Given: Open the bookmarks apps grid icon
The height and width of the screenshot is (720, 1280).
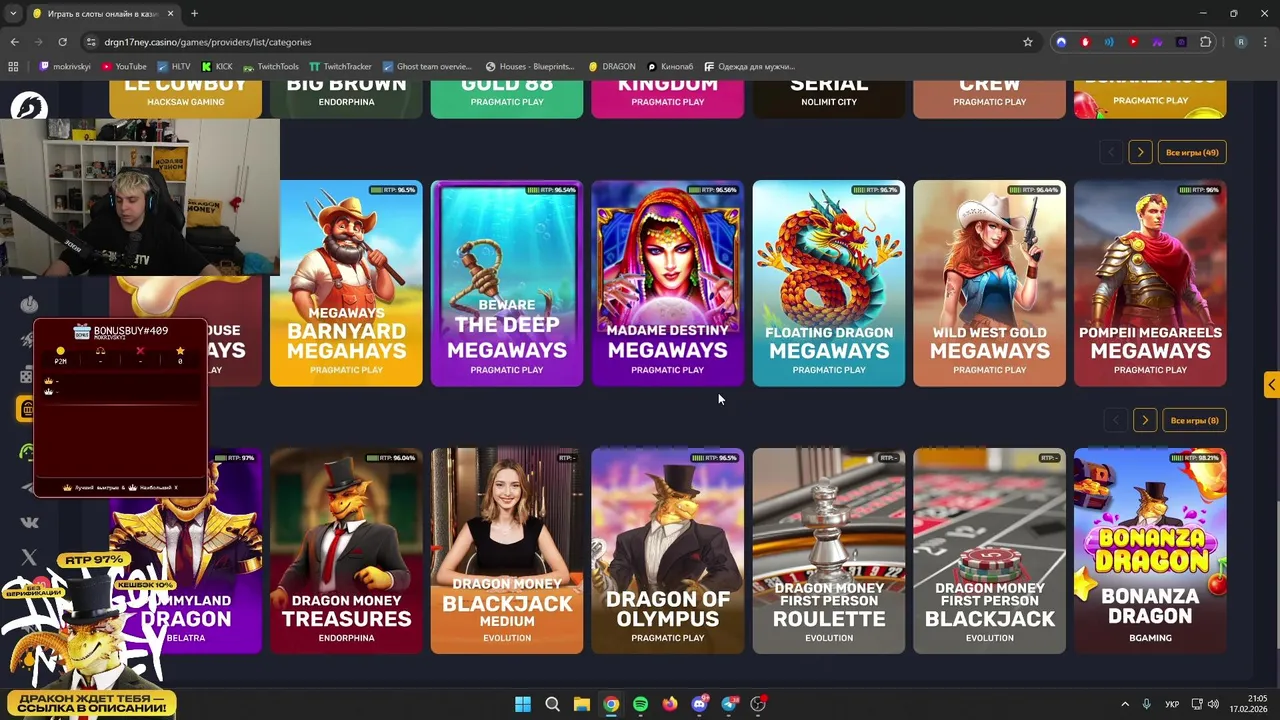Looking at the screenshot, I should point(13,67).
